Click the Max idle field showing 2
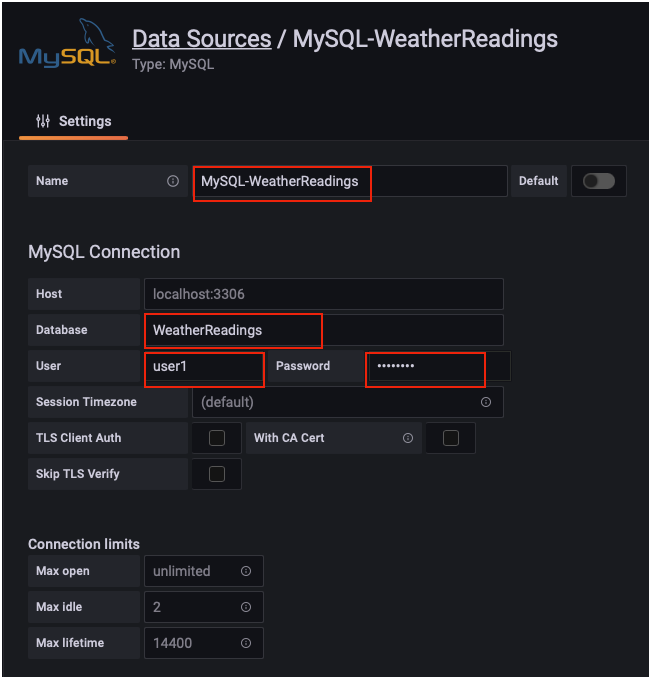The image size is (652, 680). click(204, 607)
